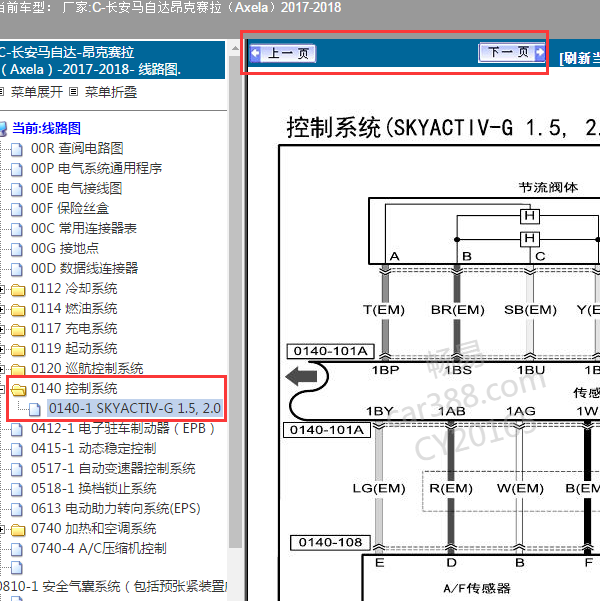
Task: Select 0119 起动系统 tree entry
Action: 74,348
